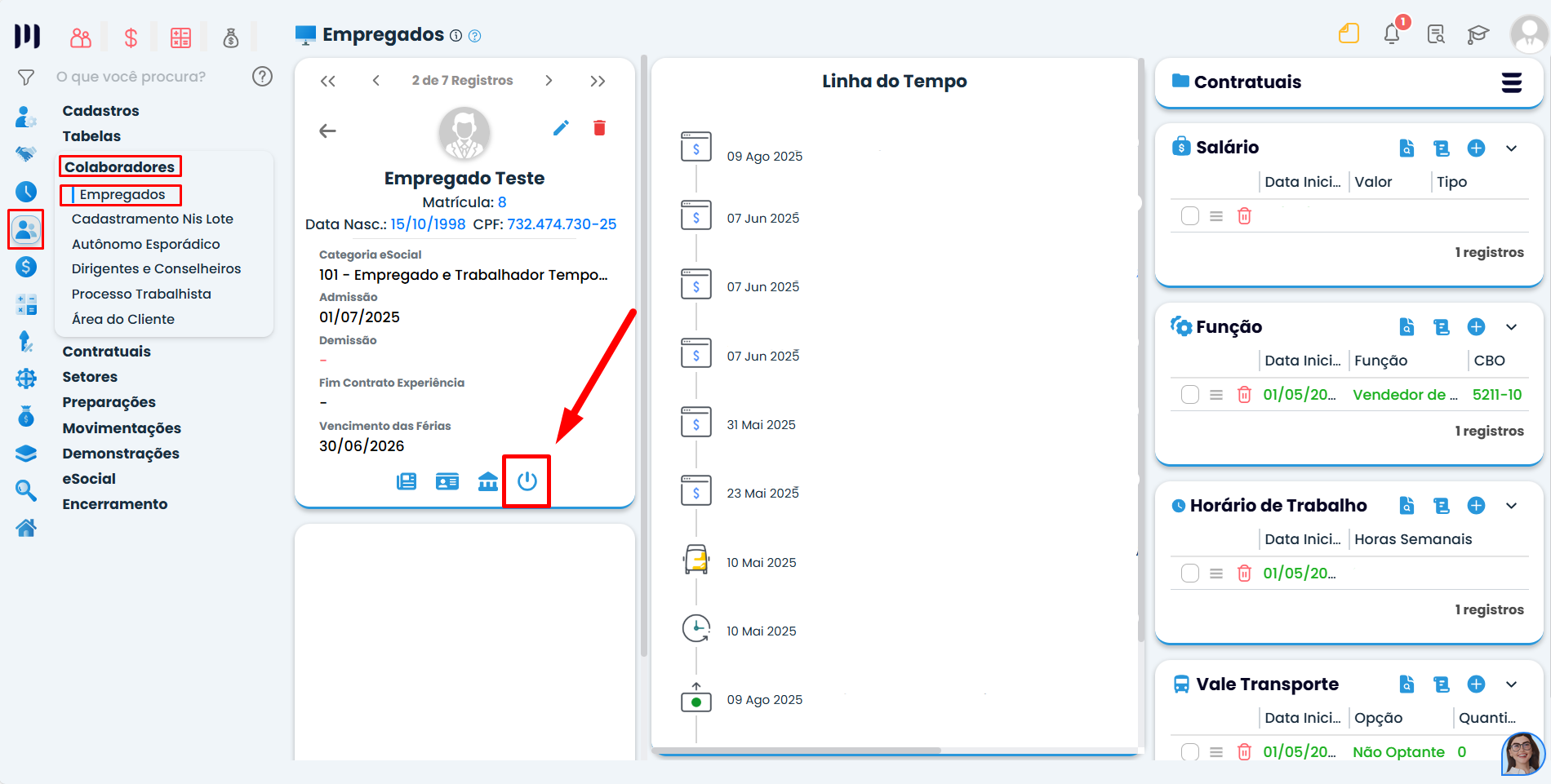Expand the Contratuais sidebar group

click(x=107, y=352)
